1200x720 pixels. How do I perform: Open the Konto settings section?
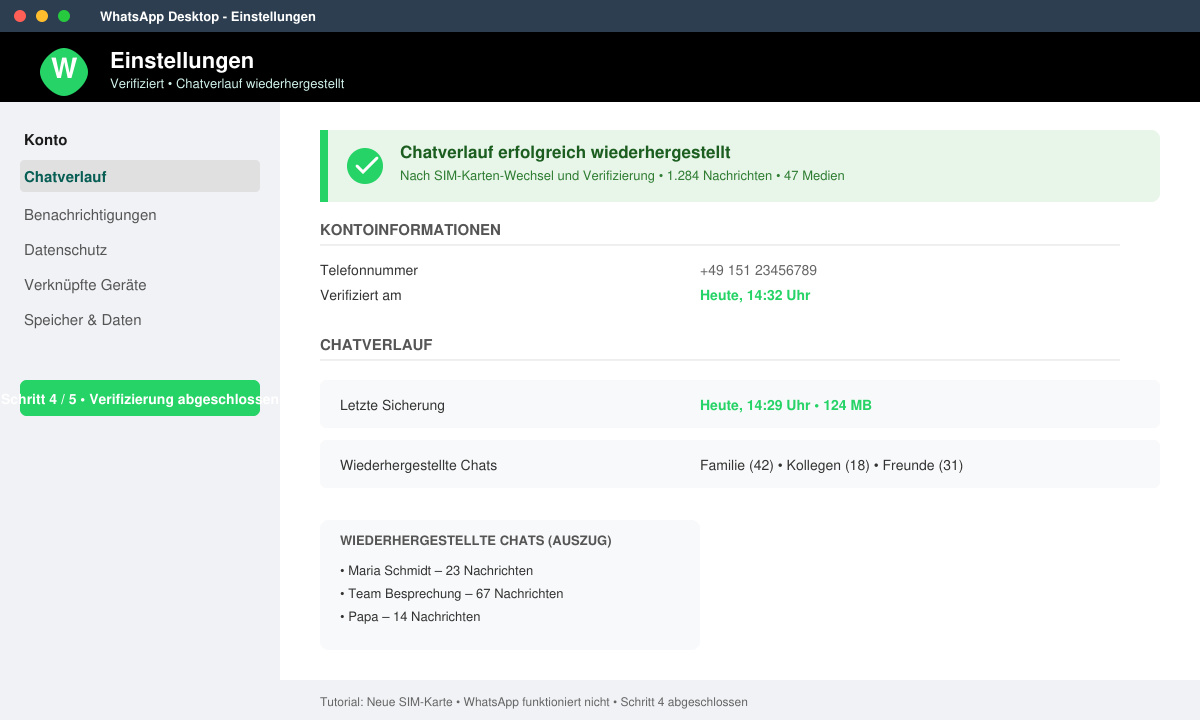(x=46, y=140)
